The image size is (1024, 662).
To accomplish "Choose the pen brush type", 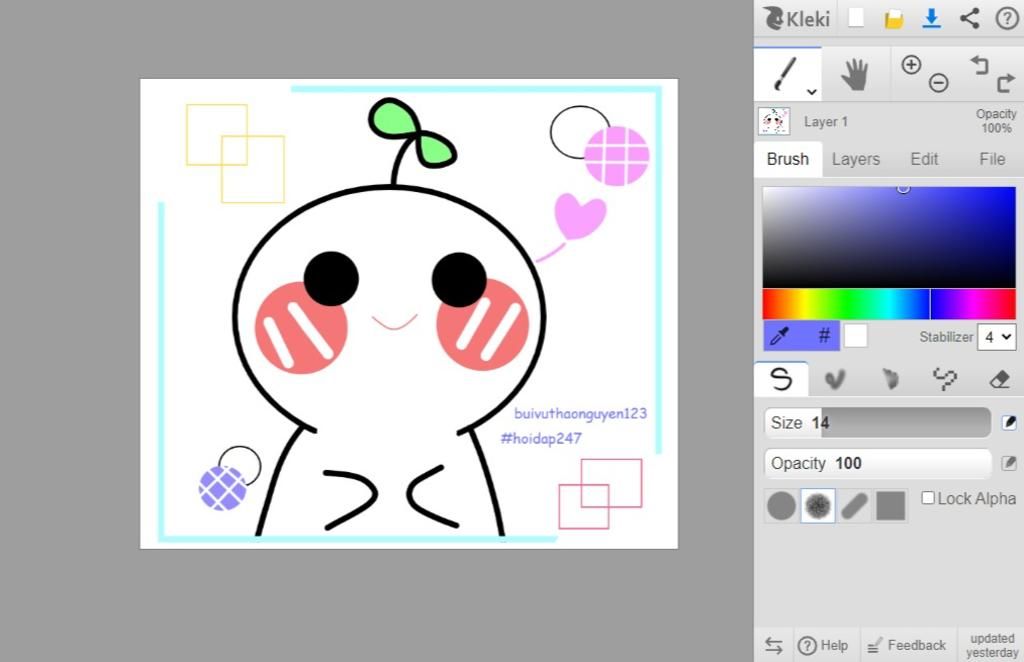I will click(x=781, y=379).
